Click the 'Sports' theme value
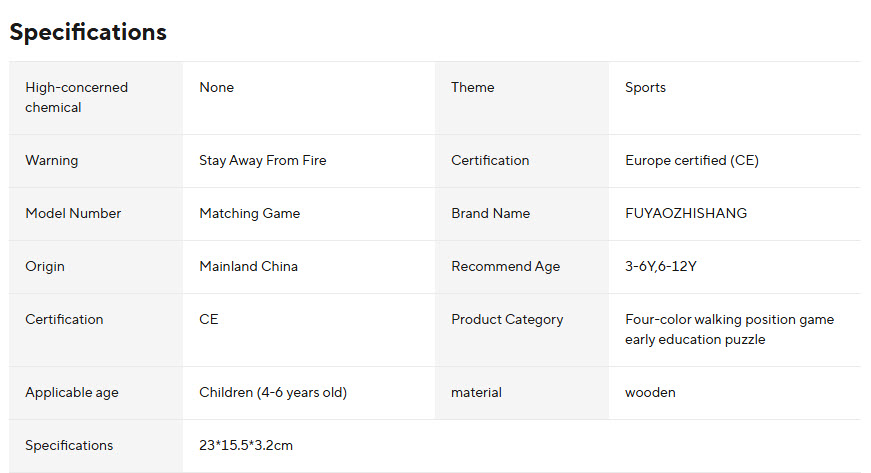The height and width of the screenshot is (473, 871). pos(645,87)
